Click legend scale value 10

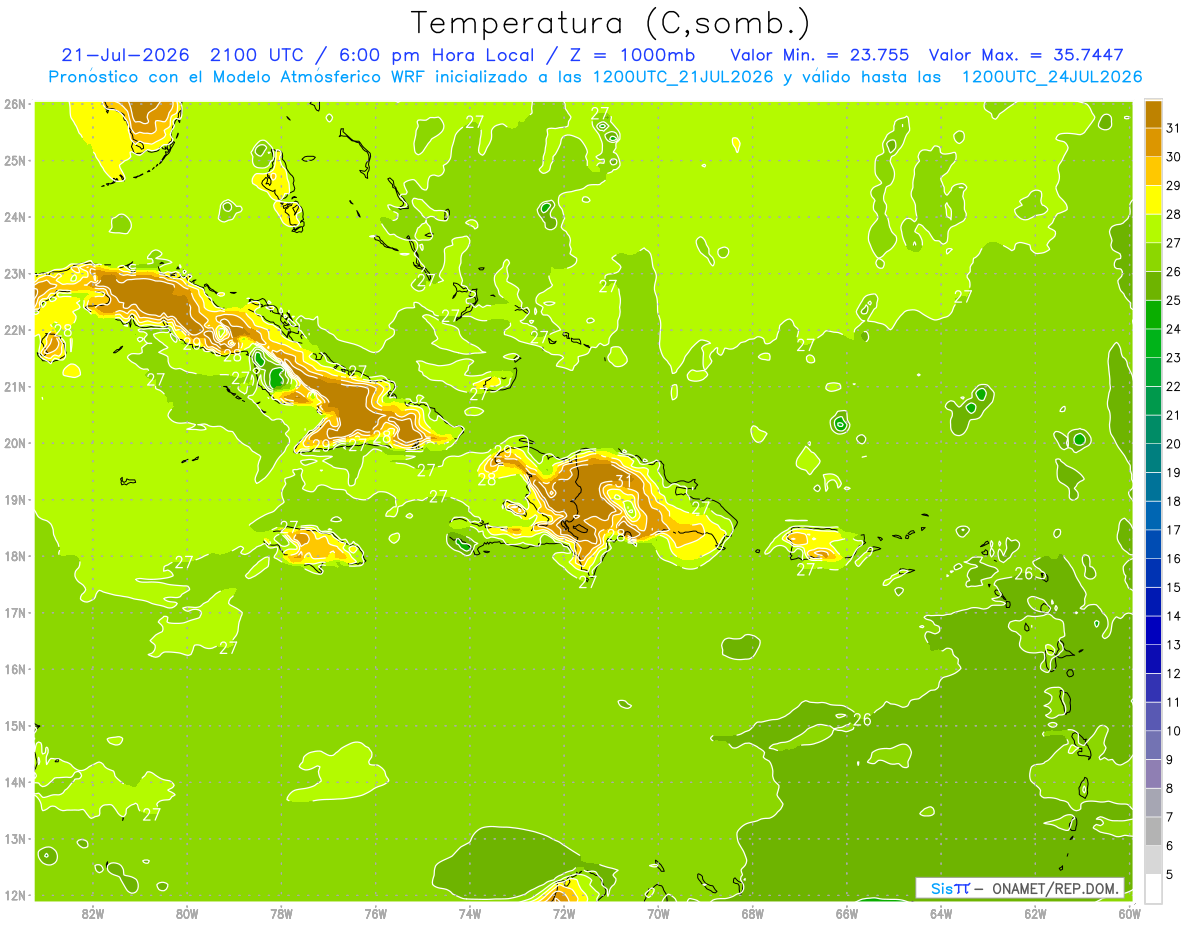tap(1174, 730)
